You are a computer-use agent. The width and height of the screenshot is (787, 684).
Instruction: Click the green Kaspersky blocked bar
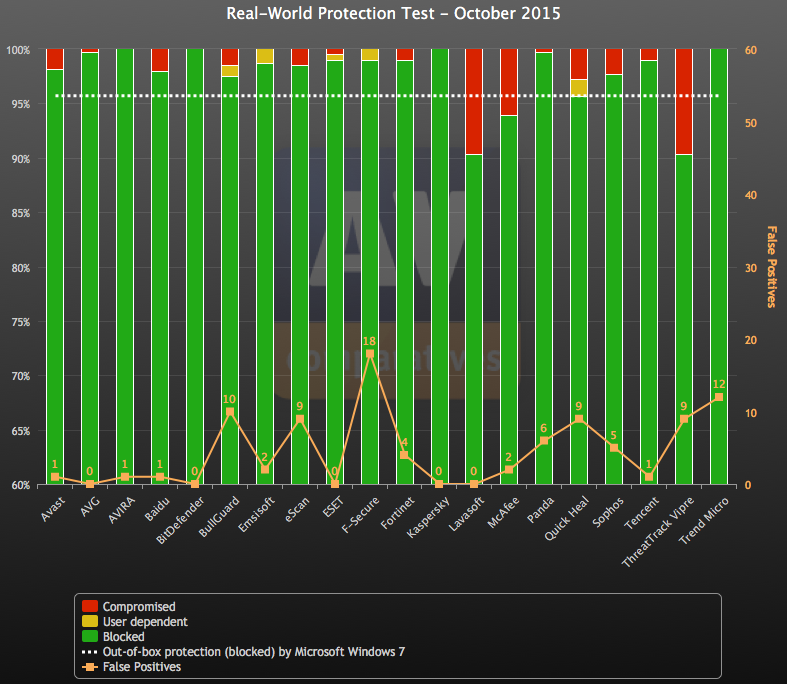coord(439,260)
